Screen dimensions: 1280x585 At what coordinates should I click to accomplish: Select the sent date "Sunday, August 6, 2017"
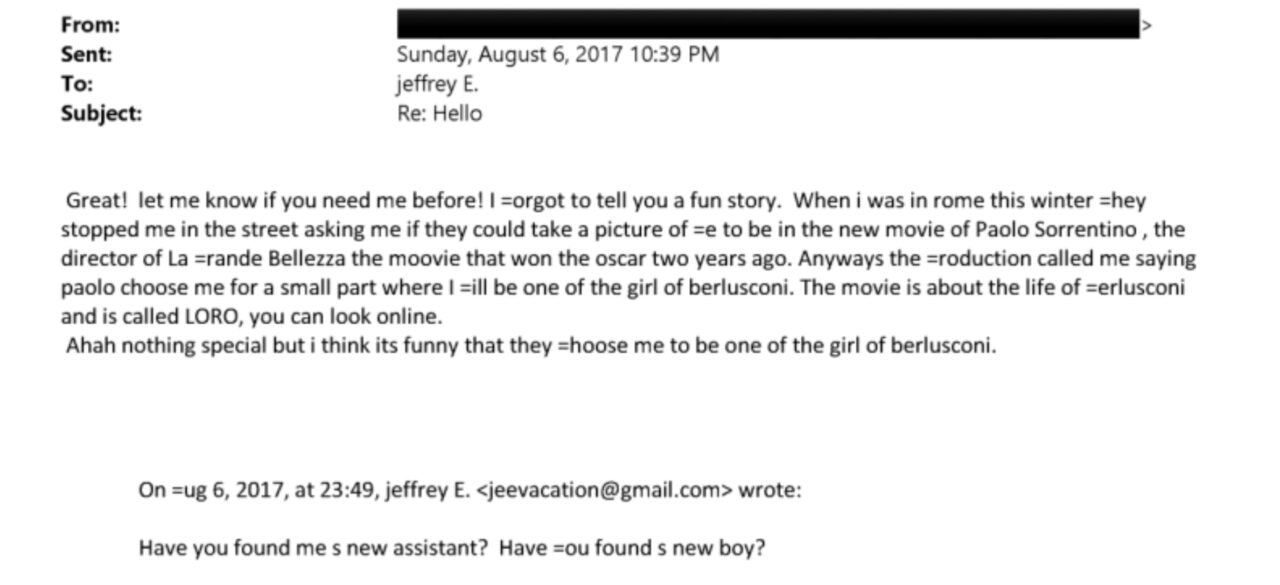[510, 55]
